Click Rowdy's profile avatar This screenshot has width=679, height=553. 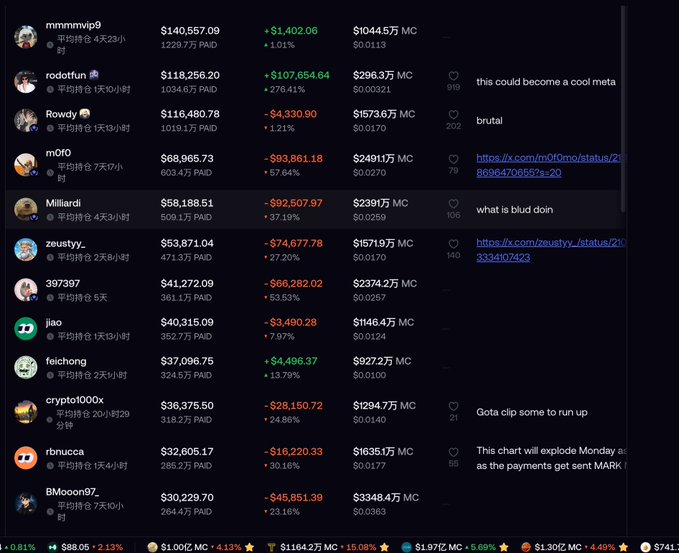tap(26, 120)
